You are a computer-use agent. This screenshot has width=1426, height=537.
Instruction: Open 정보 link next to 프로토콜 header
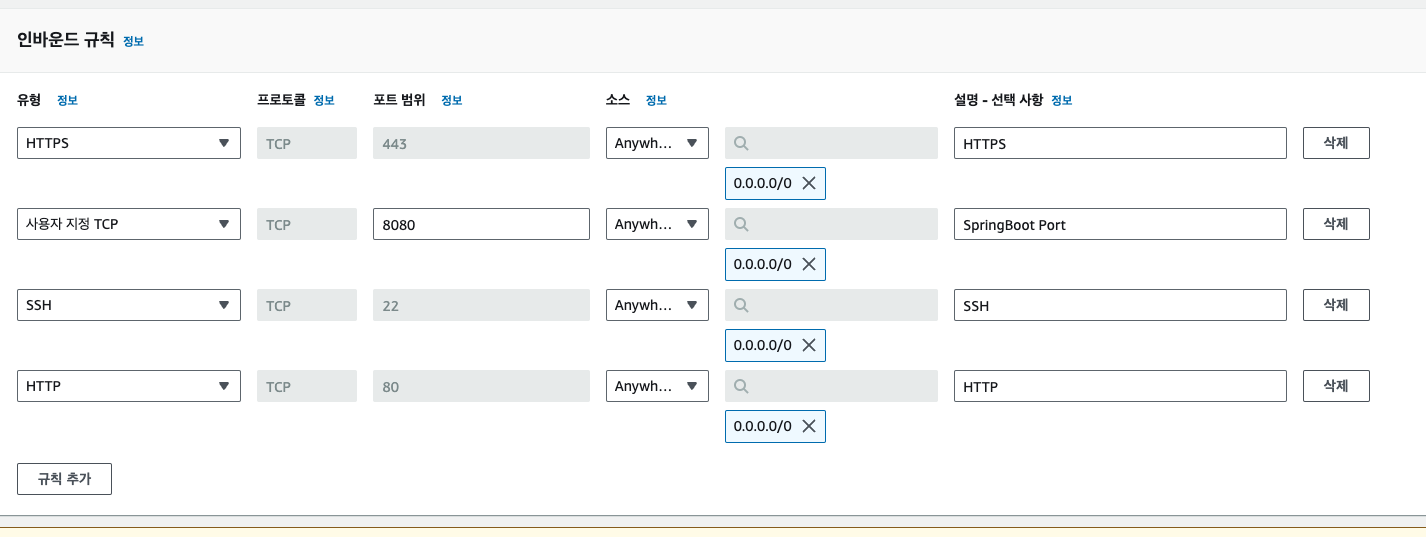(324, 100)
